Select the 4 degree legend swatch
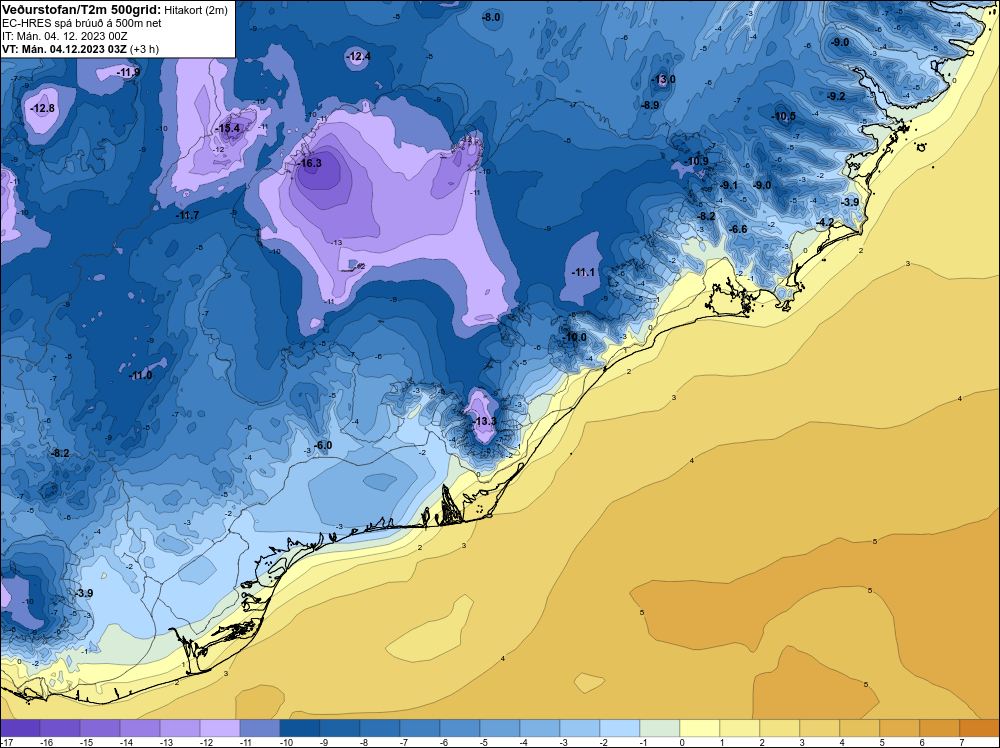Image resolution: width=1000 pixels, height=748 pixels. coord(860,728)
